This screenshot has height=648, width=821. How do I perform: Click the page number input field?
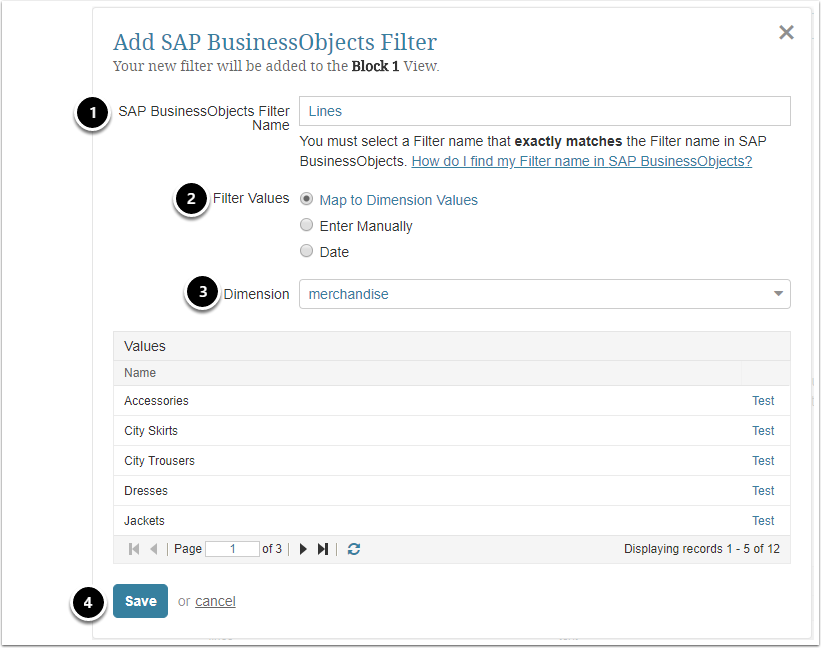[x=232, y=549]
